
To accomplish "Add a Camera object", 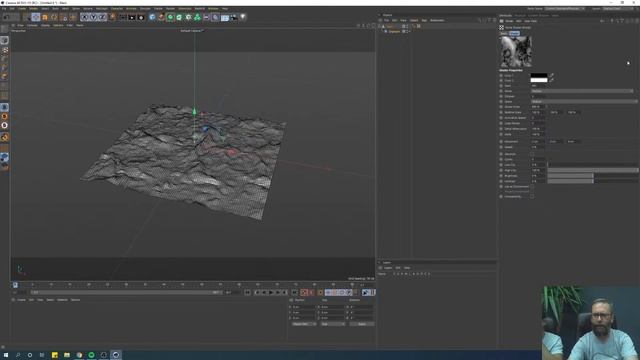I will [233, 17].
